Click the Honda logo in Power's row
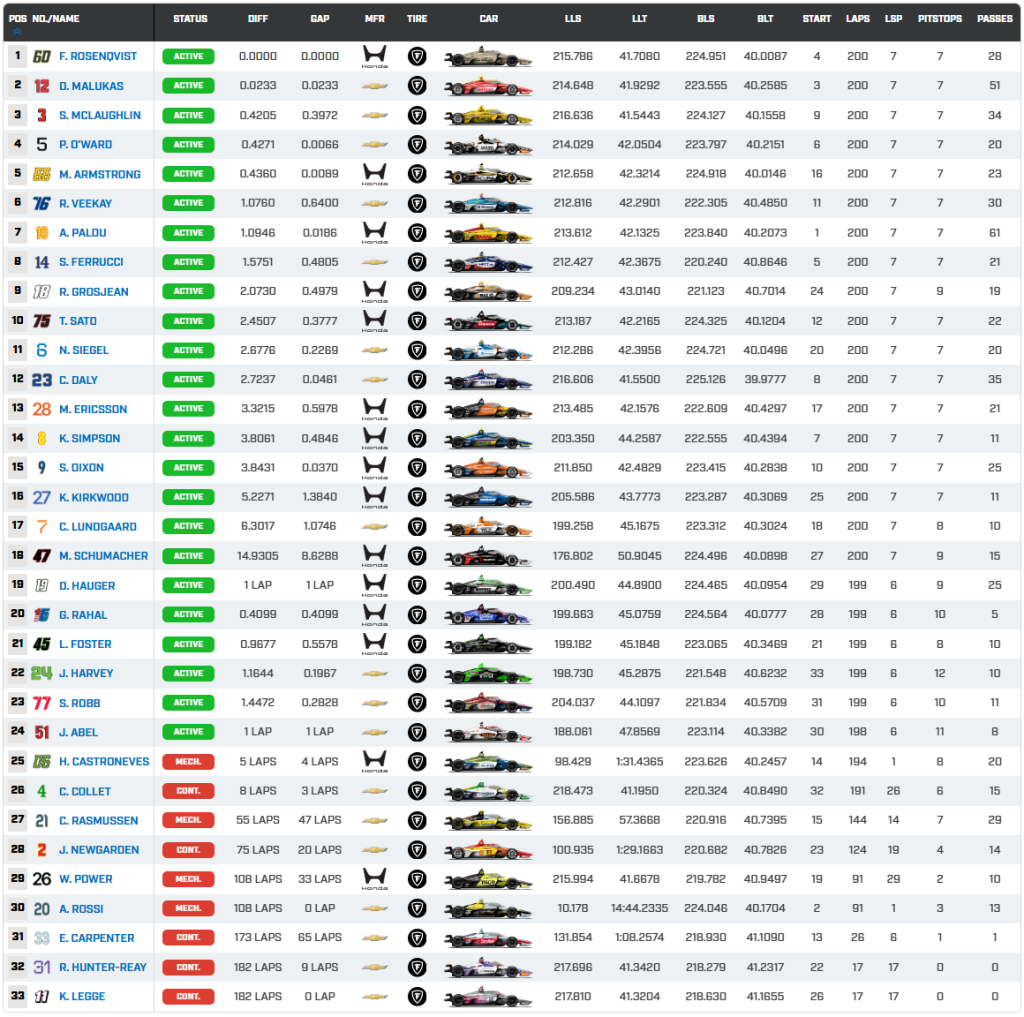 tap(375, 879)
